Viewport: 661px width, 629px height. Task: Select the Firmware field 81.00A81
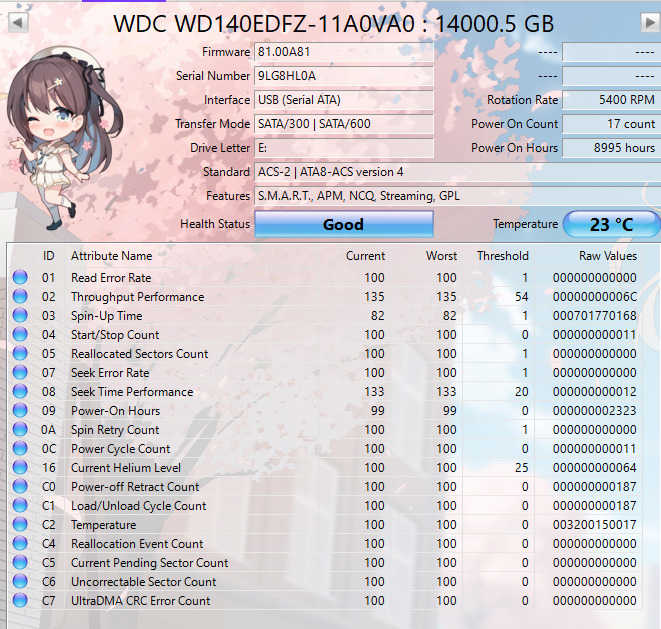(x=344, y=52)
